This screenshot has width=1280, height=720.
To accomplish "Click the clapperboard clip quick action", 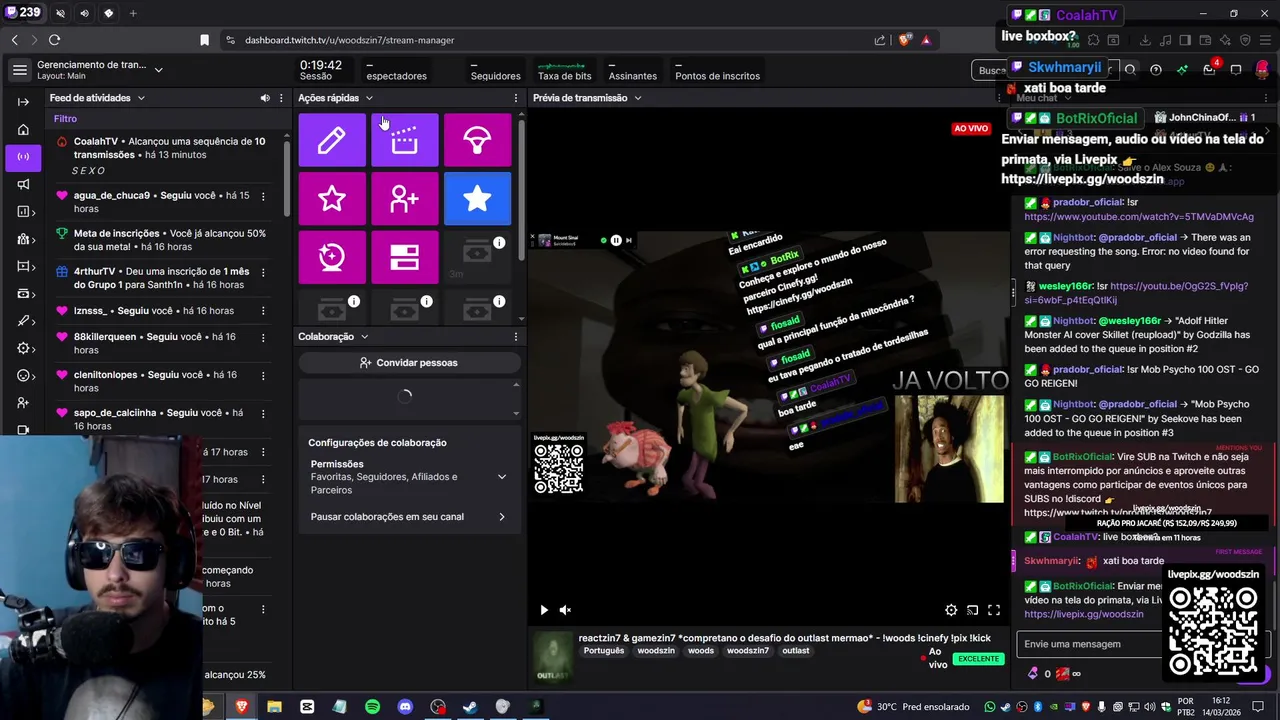I will point(404,140).
